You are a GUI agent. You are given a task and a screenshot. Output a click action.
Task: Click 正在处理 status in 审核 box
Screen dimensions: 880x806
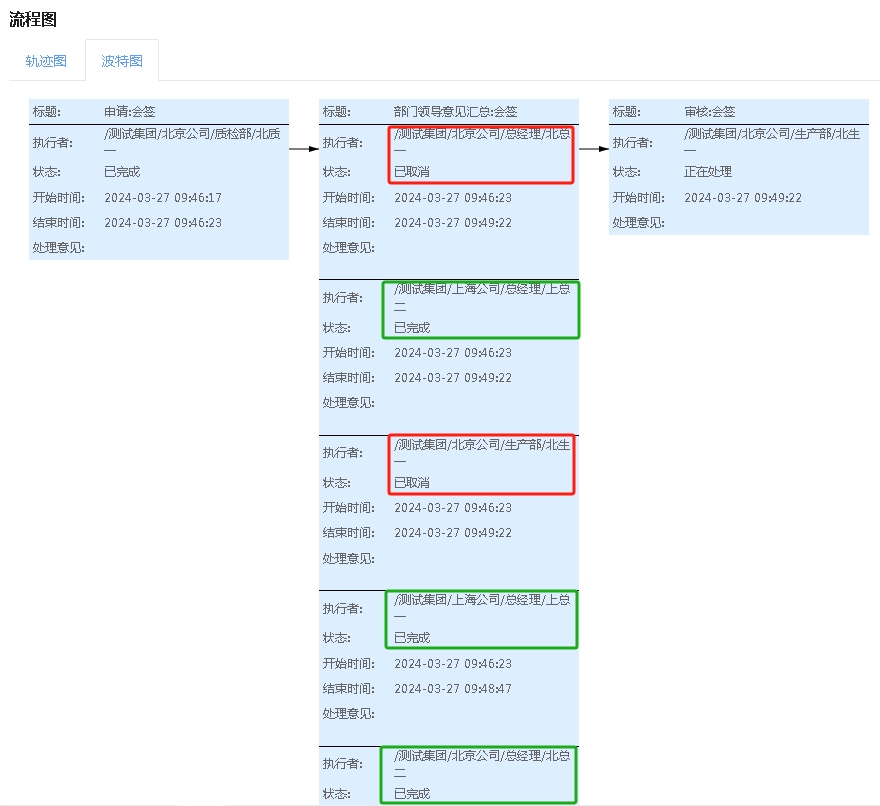[x=708, y=172]
